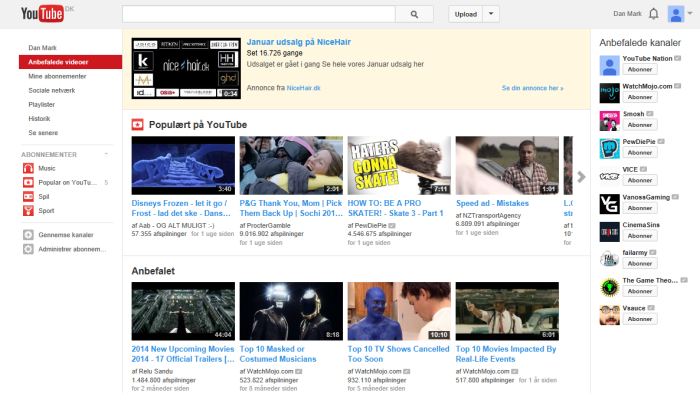Open the NiceHair ad thumbnail
The height and width of the screenshot is (393, 700).
point(186,68)
